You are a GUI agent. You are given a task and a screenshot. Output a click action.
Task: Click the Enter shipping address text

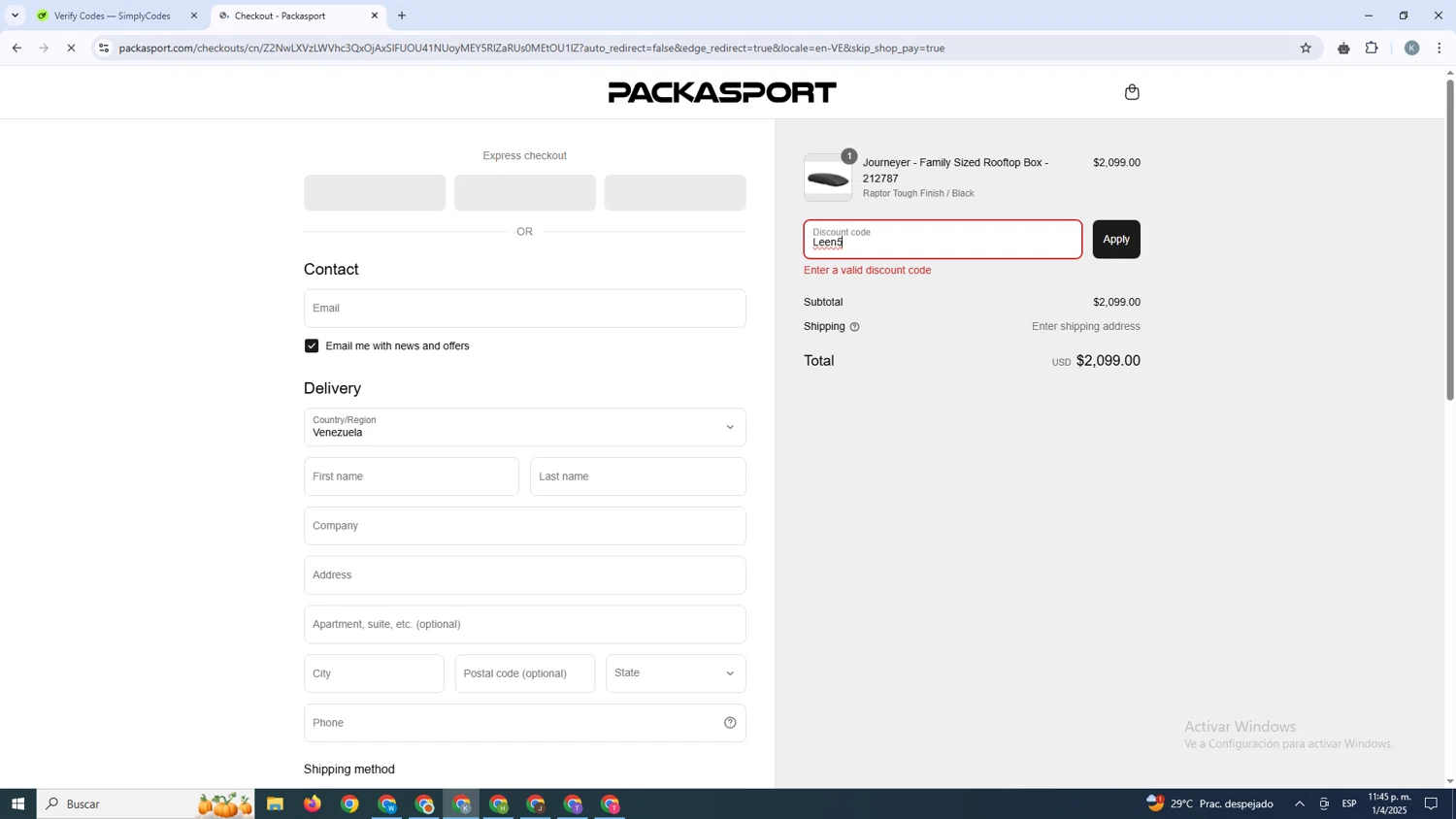(x=1085, y=327)
